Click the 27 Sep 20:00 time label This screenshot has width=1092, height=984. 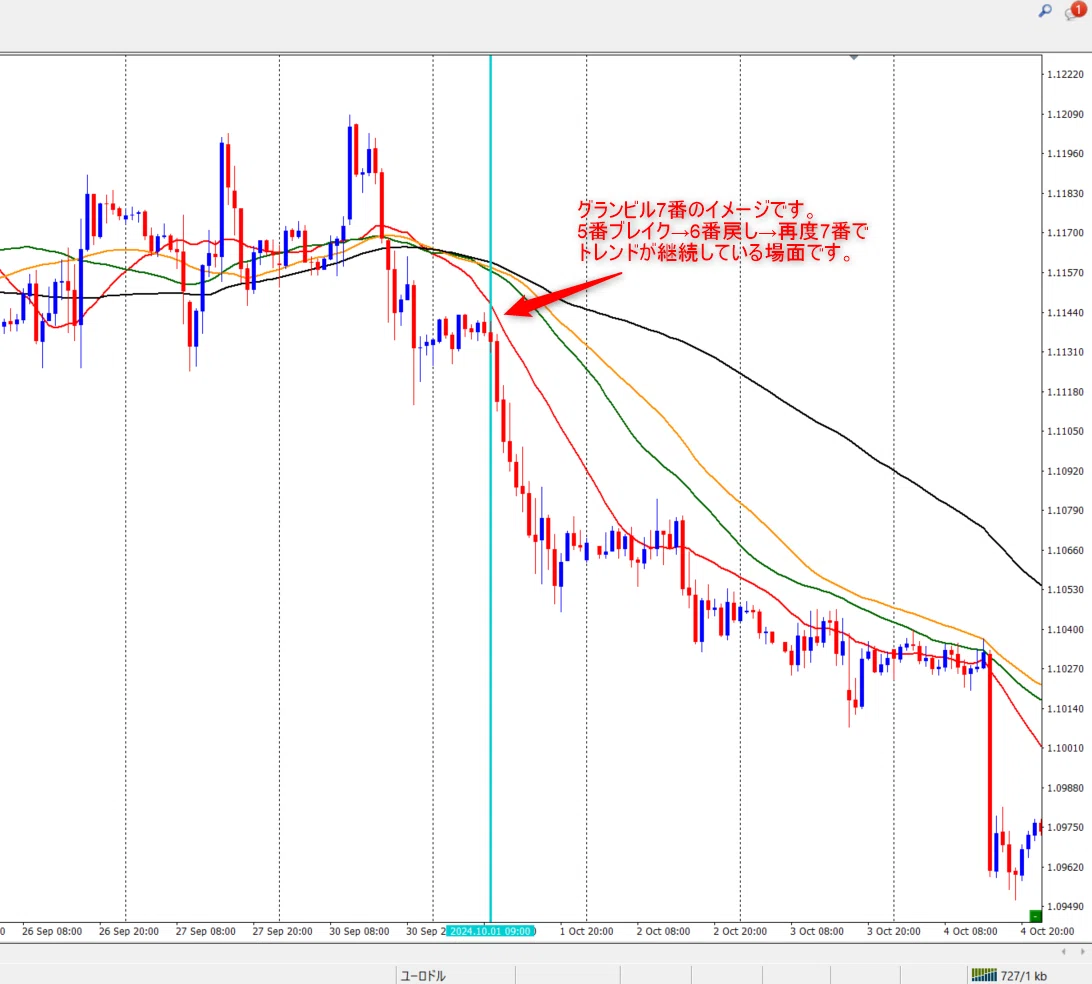pos(282,932)
